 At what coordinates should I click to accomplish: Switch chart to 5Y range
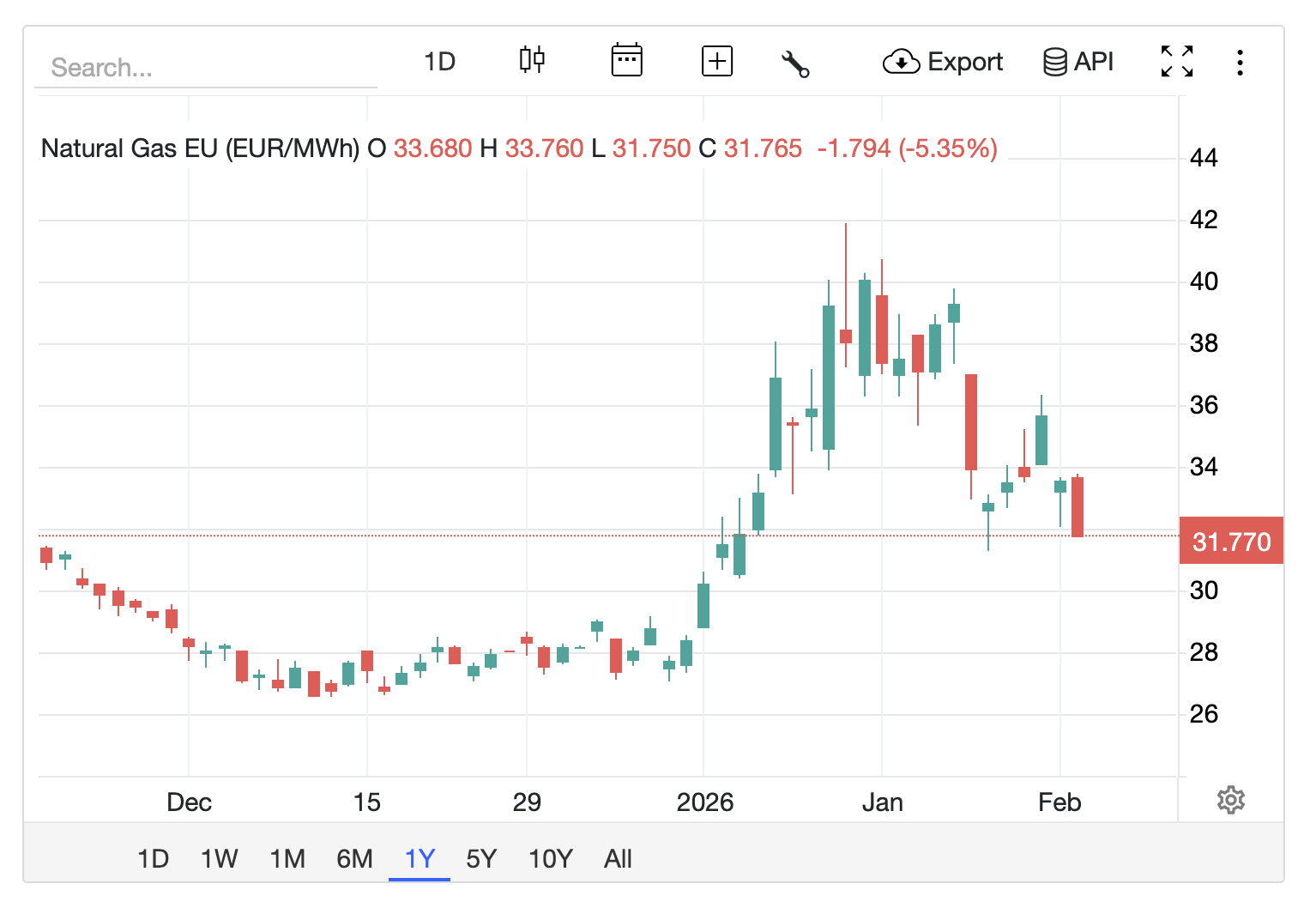pyautogui.click(x=481, y=859)
